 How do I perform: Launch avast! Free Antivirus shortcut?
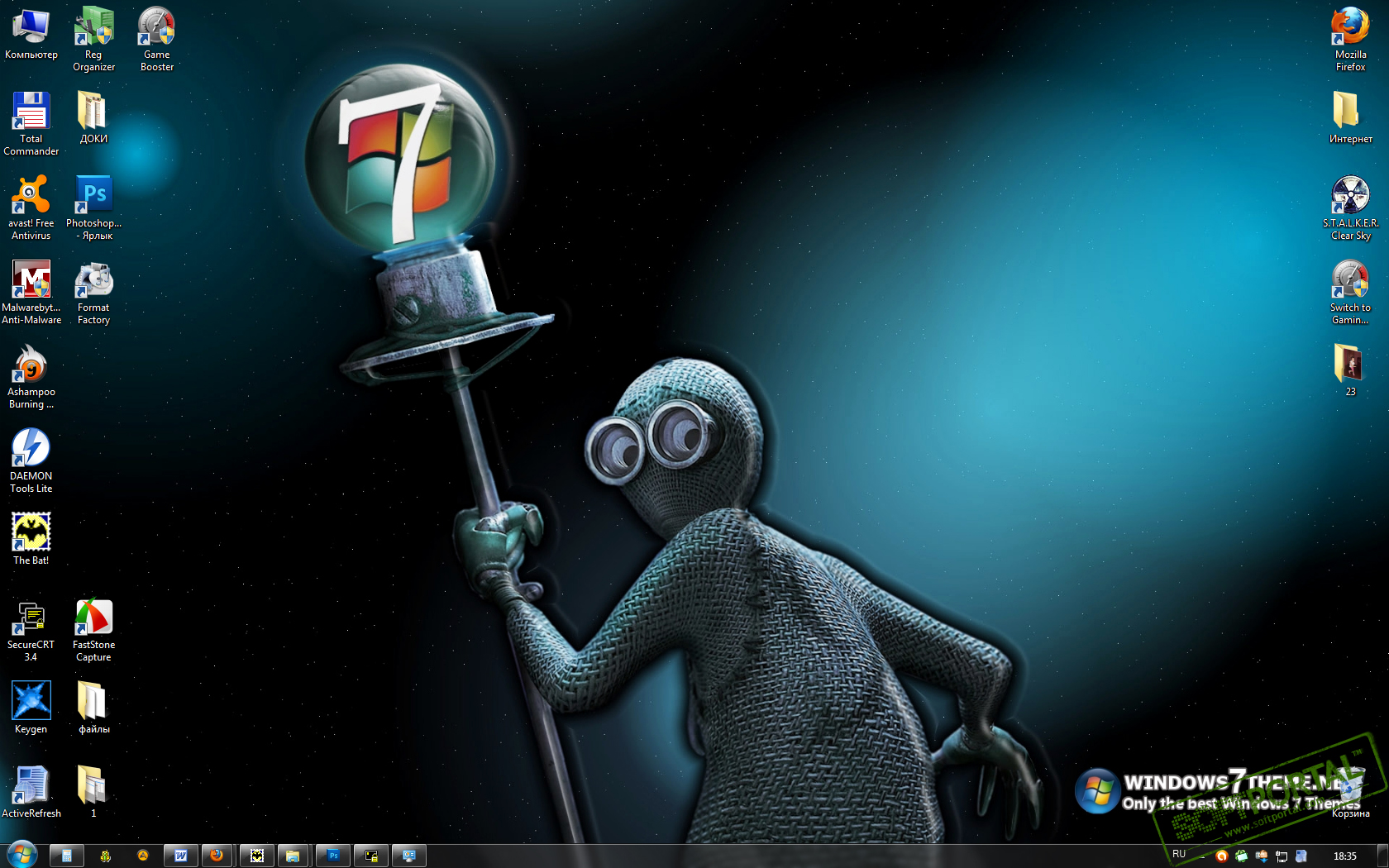pos(31,208)
